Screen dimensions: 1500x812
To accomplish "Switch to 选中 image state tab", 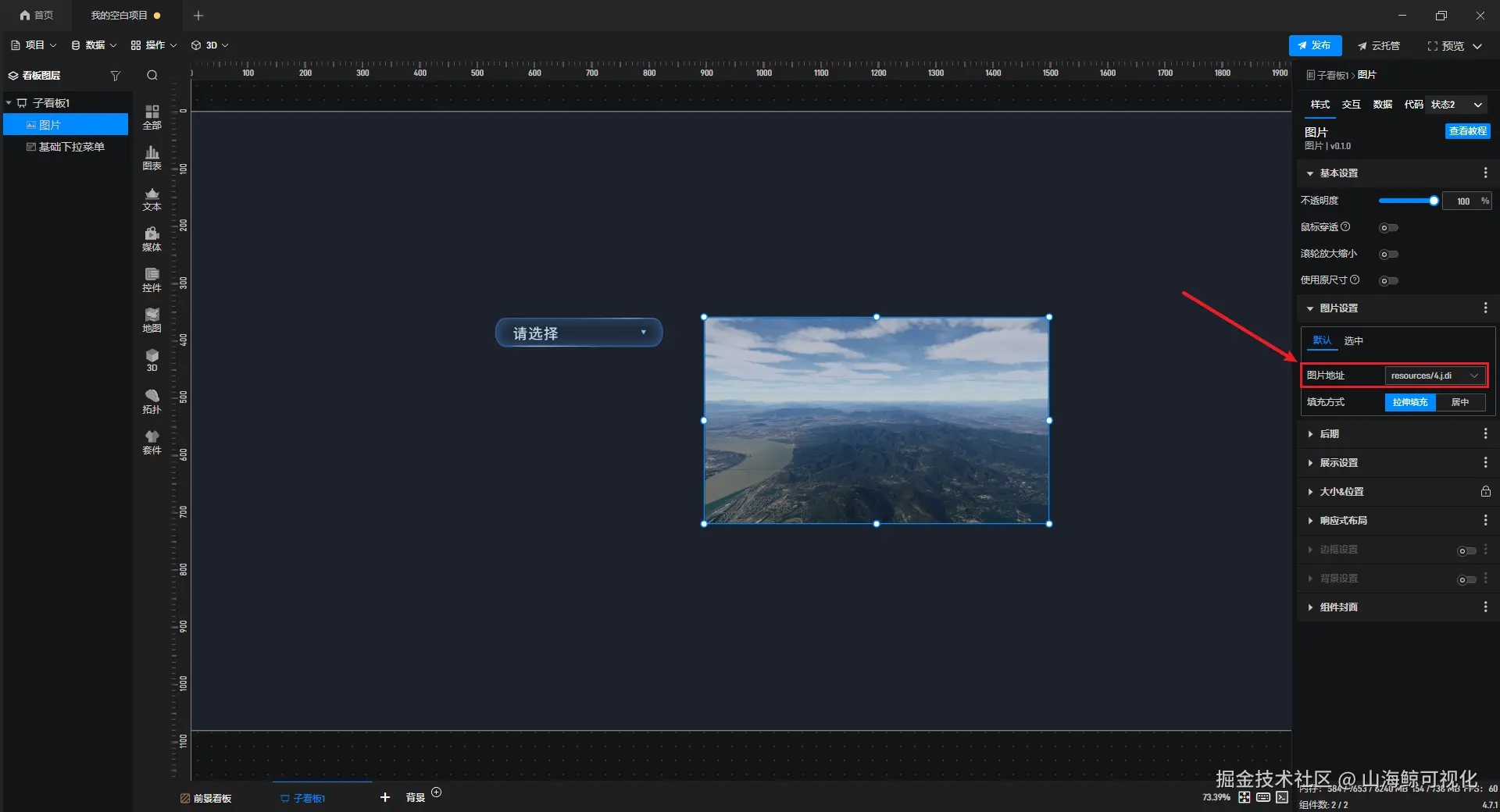I will point(1353,341).
